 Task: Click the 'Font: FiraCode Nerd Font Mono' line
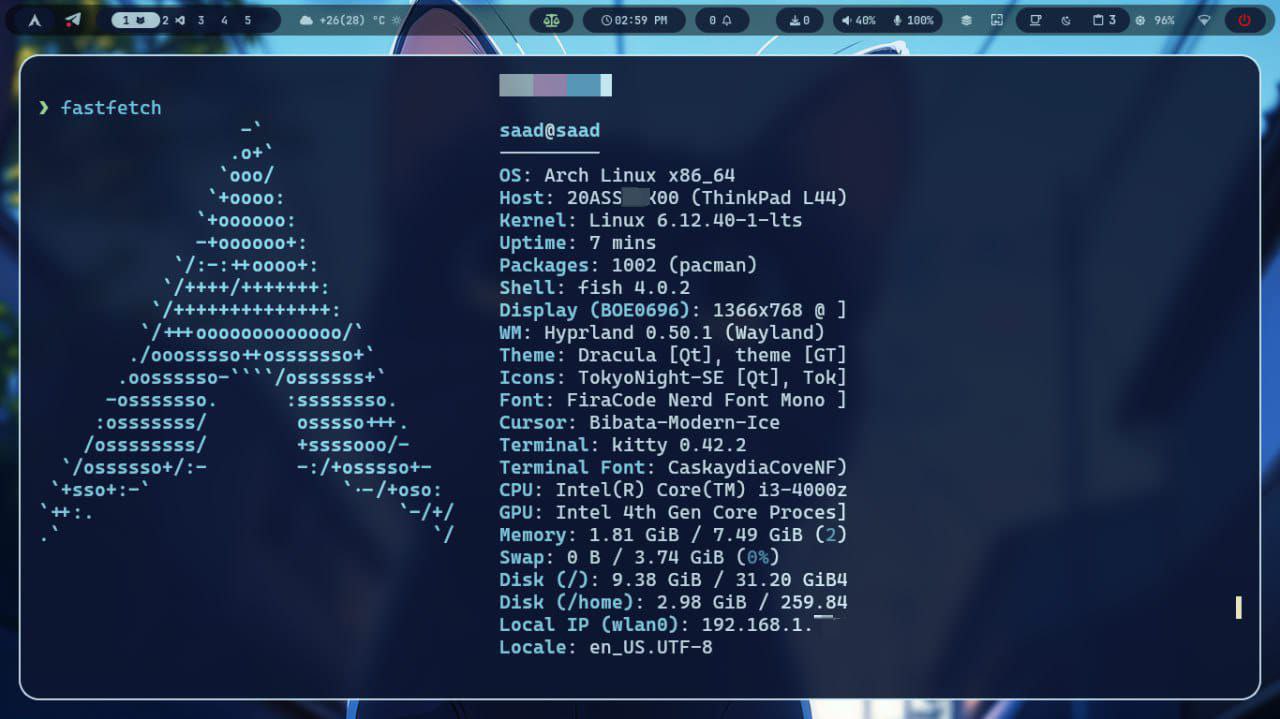pos(673,400)
